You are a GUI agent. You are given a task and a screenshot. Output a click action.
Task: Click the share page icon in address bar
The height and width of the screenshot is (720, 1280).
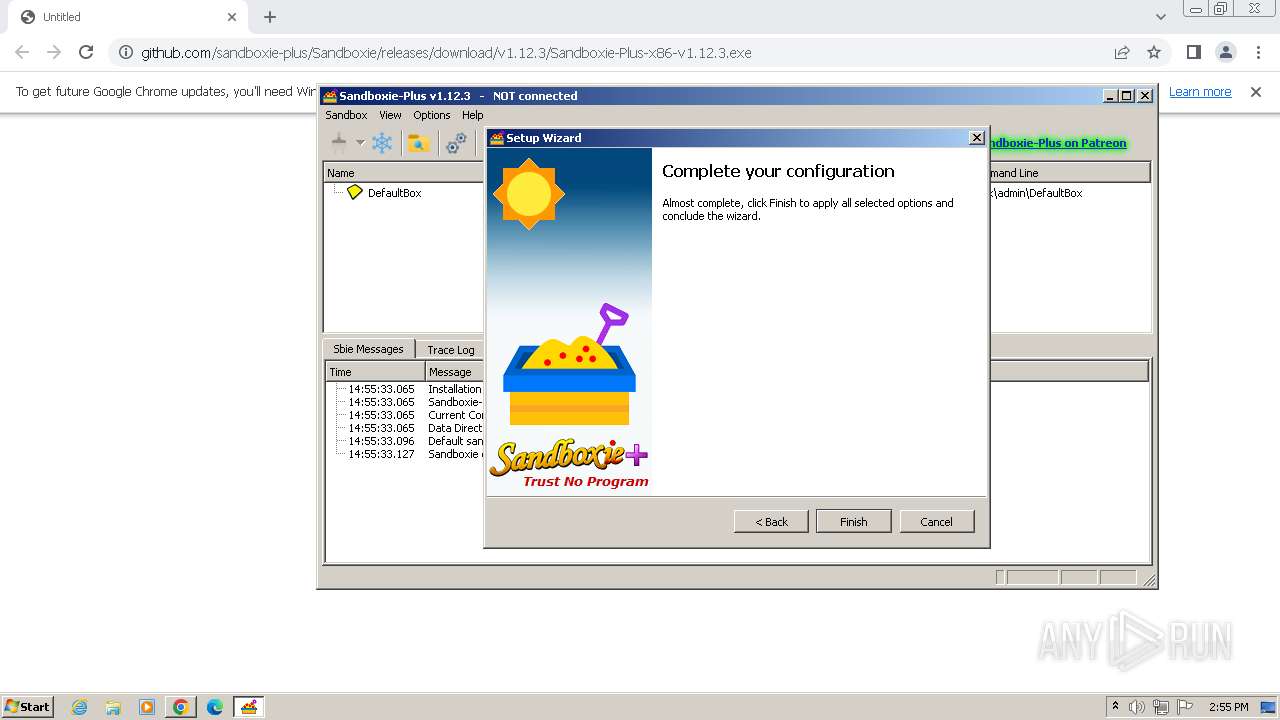click(x=1122, y=52)
